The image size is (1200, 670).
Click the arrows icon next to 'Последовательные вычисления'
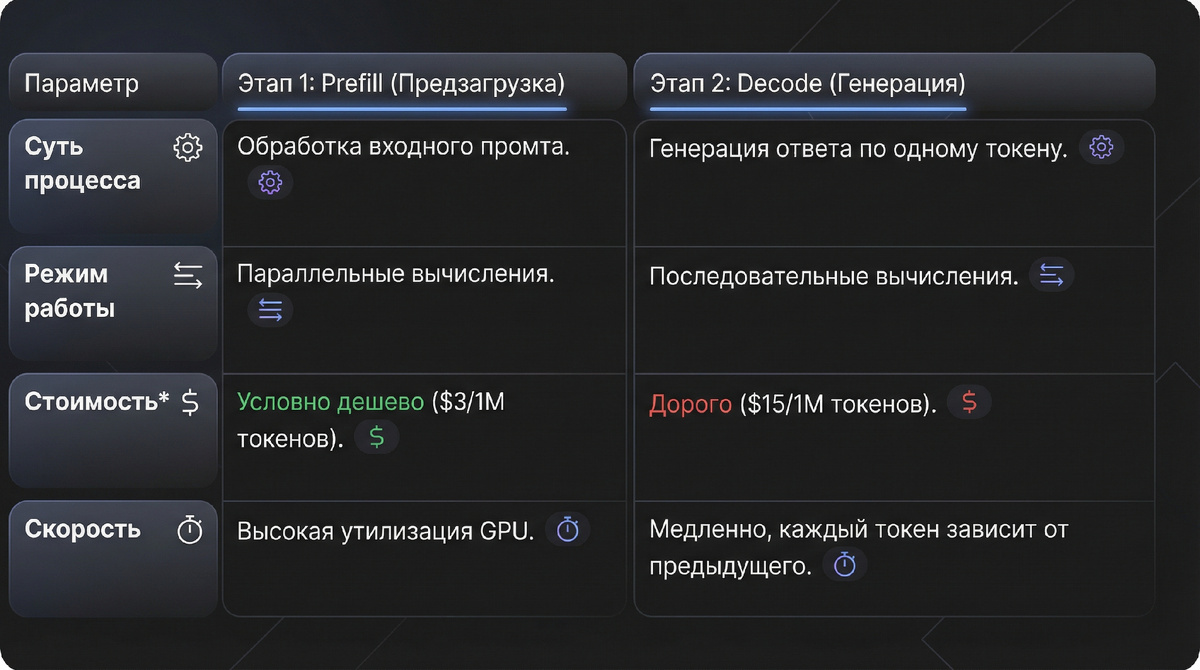click(1051, 275)
